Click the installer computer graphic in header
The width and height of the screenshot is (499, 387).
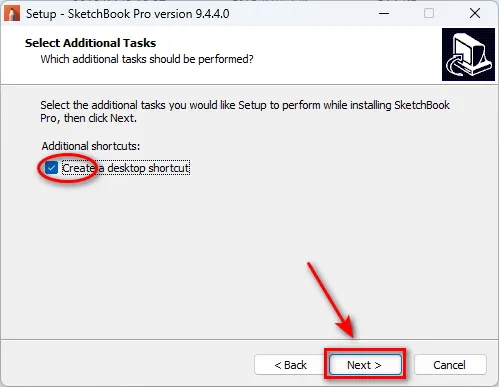[468, 54]
